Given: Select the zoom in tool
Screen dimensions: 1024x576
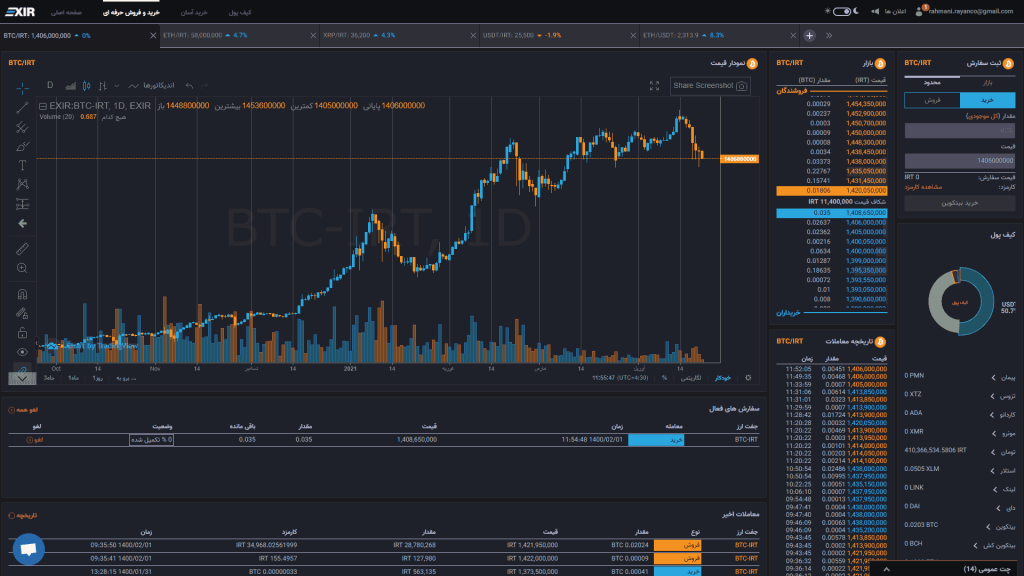Looking at the screenshot, I should tap(22, 268).
